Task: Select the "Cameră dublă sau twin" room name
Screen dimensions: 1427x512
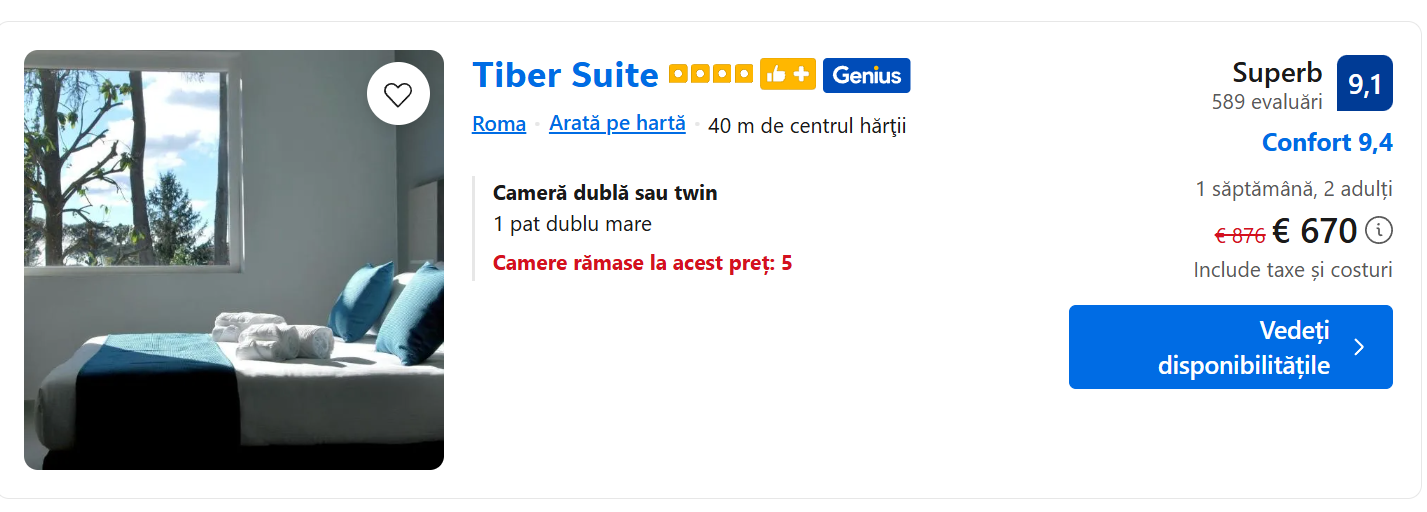Action: point(605,193)
